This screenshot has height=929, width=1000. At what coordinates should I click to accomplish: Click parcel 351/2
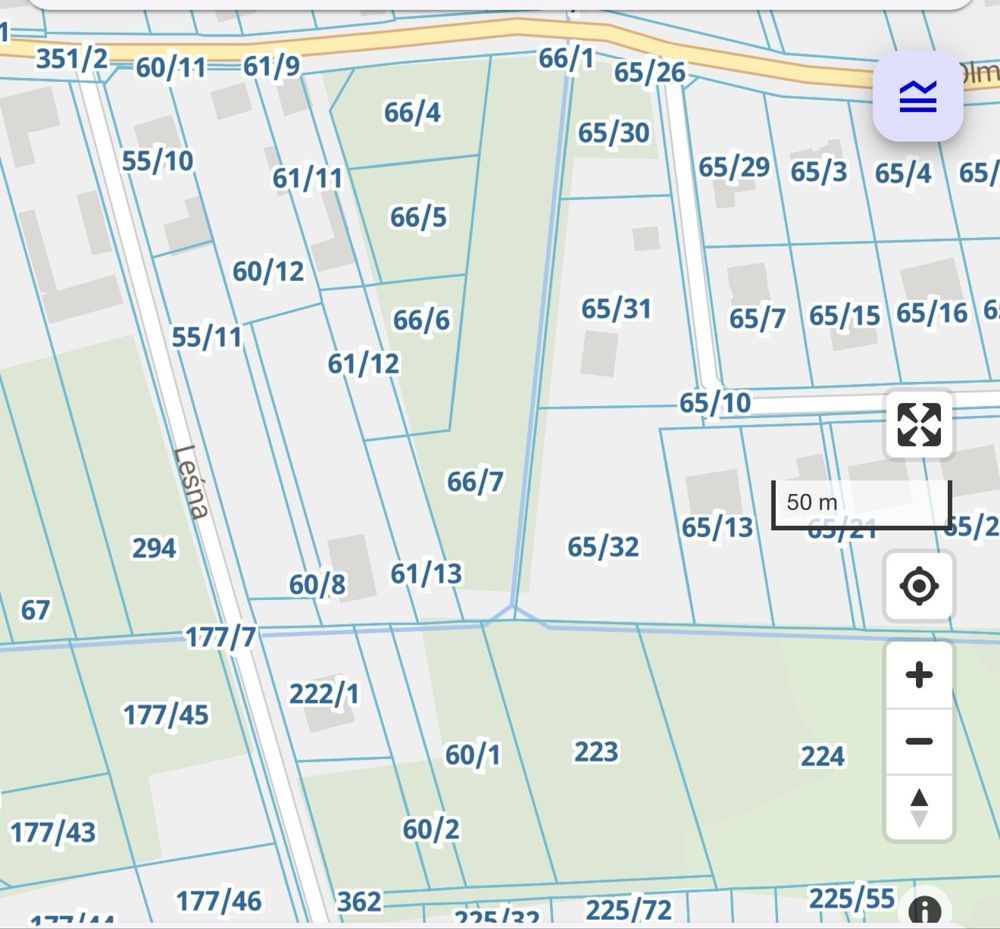point(72,58)
